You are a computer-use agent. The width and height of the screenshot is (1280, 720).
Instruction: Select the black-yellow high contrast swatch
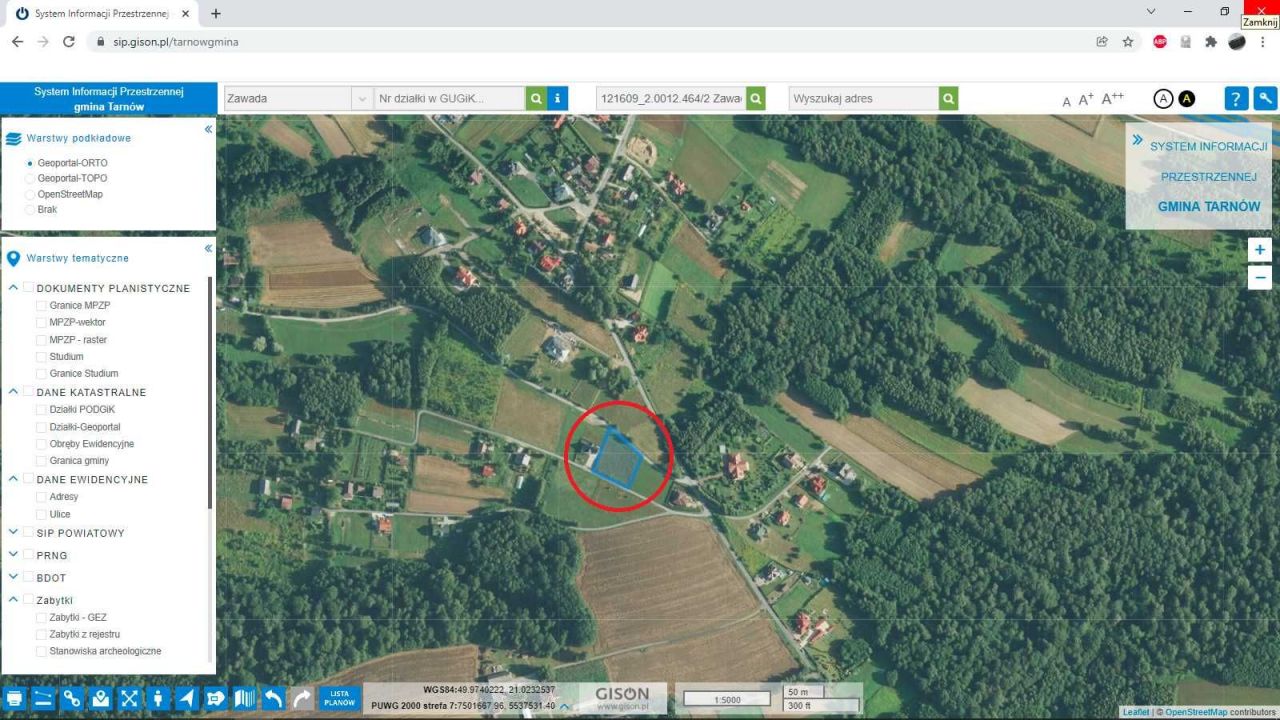1187,98
